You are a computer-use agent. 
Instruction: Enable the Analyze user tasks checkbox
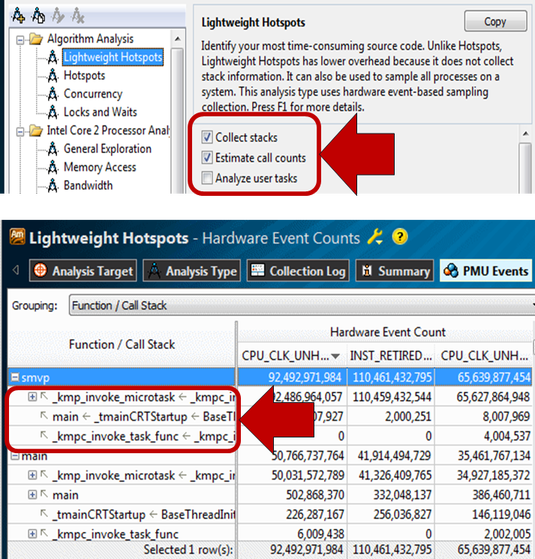207,178
